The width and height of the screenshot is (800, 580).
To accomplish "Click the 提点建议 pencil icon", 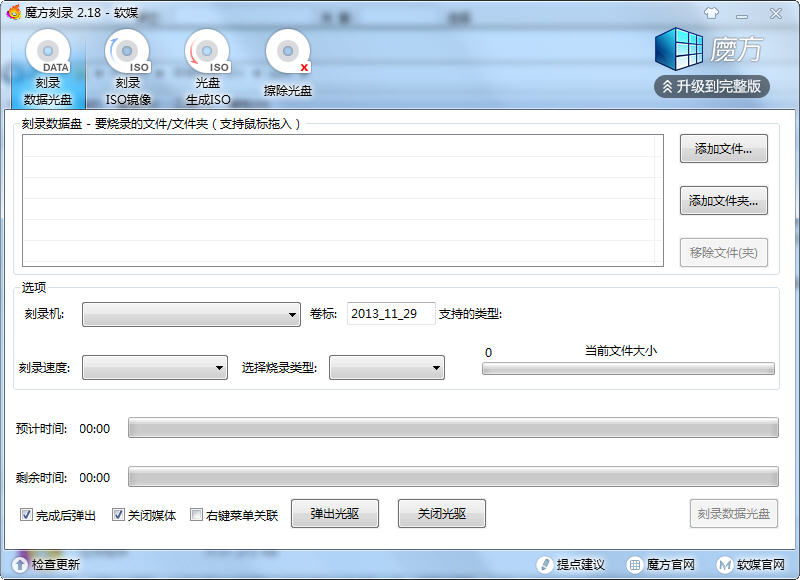I will (x=545, y=564).
